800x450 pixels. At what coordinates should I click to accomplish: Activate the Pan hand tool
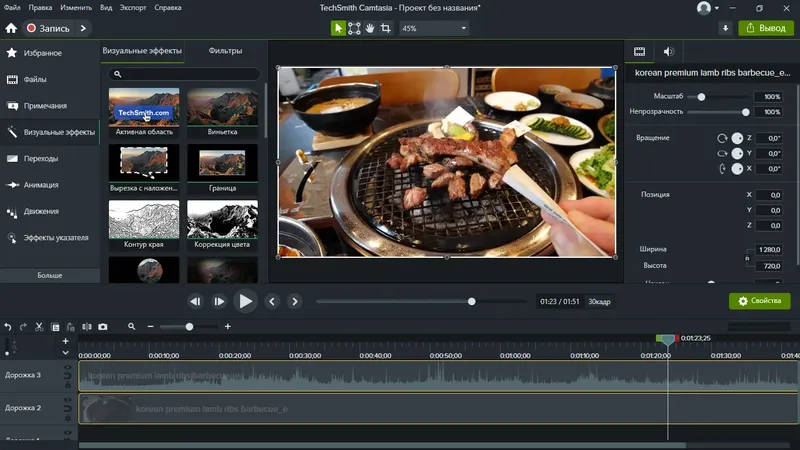tap(370, 28)
